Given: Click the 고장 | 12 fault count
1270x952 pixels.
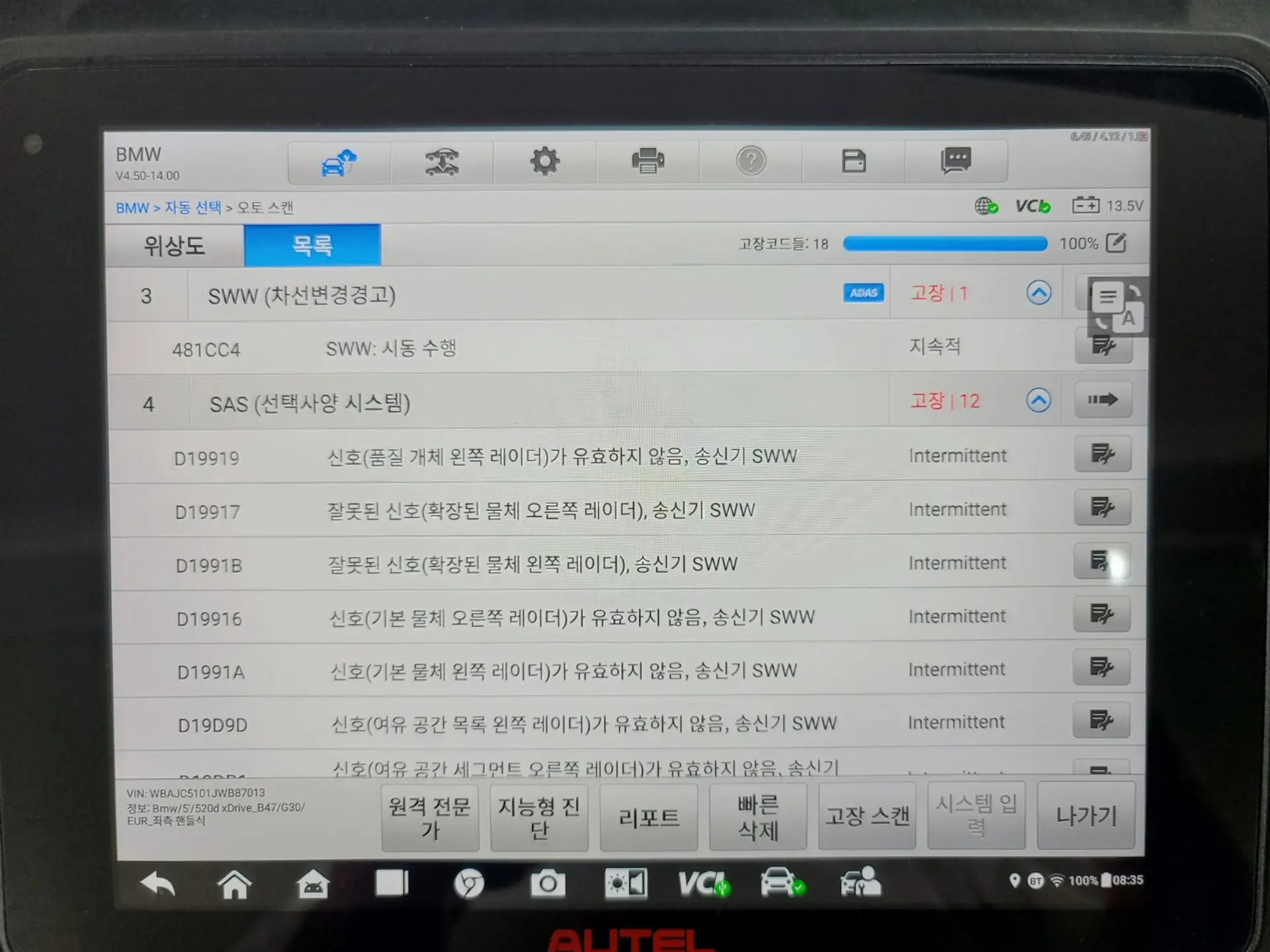Looking at the screenshot, I should pos(945,401).
